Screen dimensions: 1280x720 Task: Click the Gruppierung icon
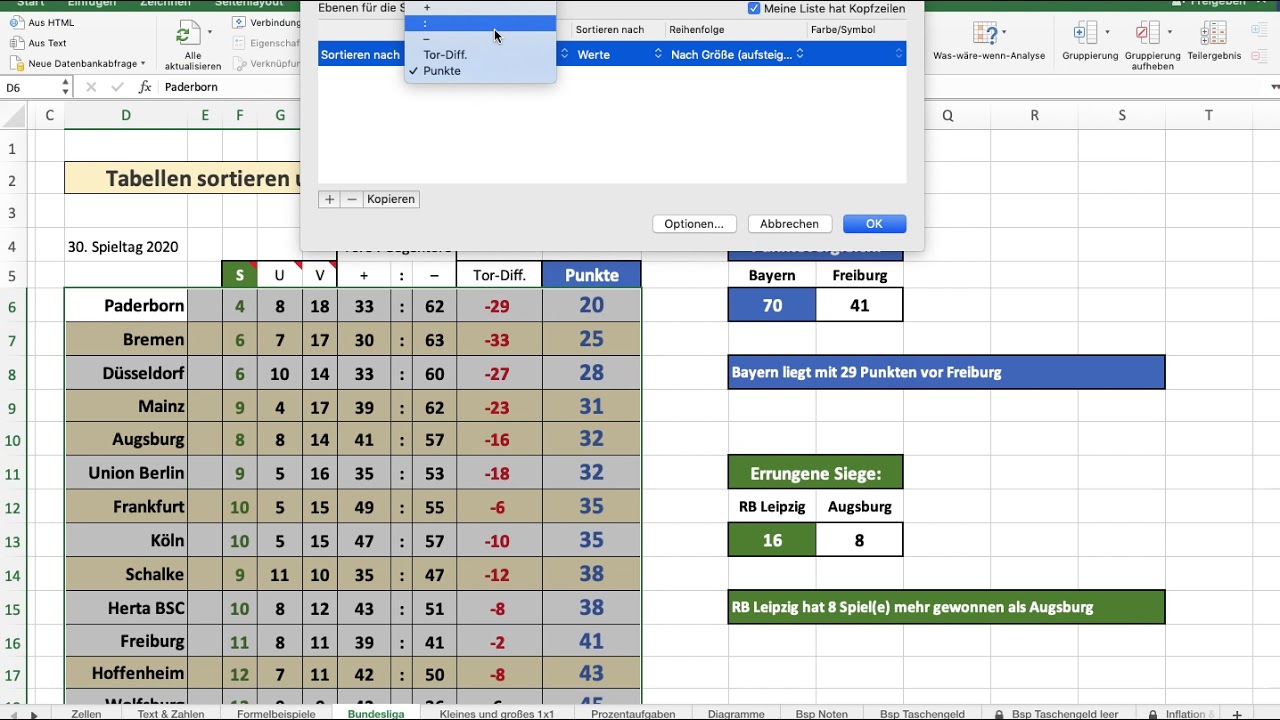[1086, 33]
